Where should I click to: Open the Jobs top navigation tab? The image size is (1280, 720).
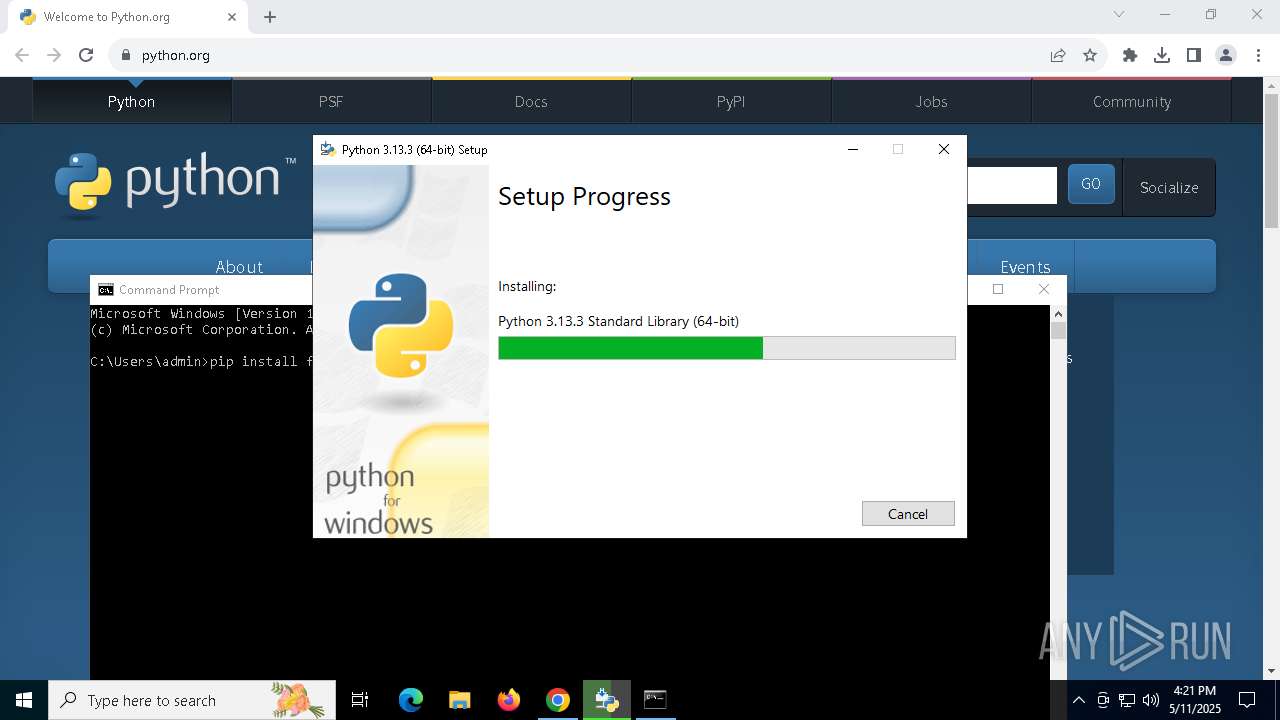[931, 101]
